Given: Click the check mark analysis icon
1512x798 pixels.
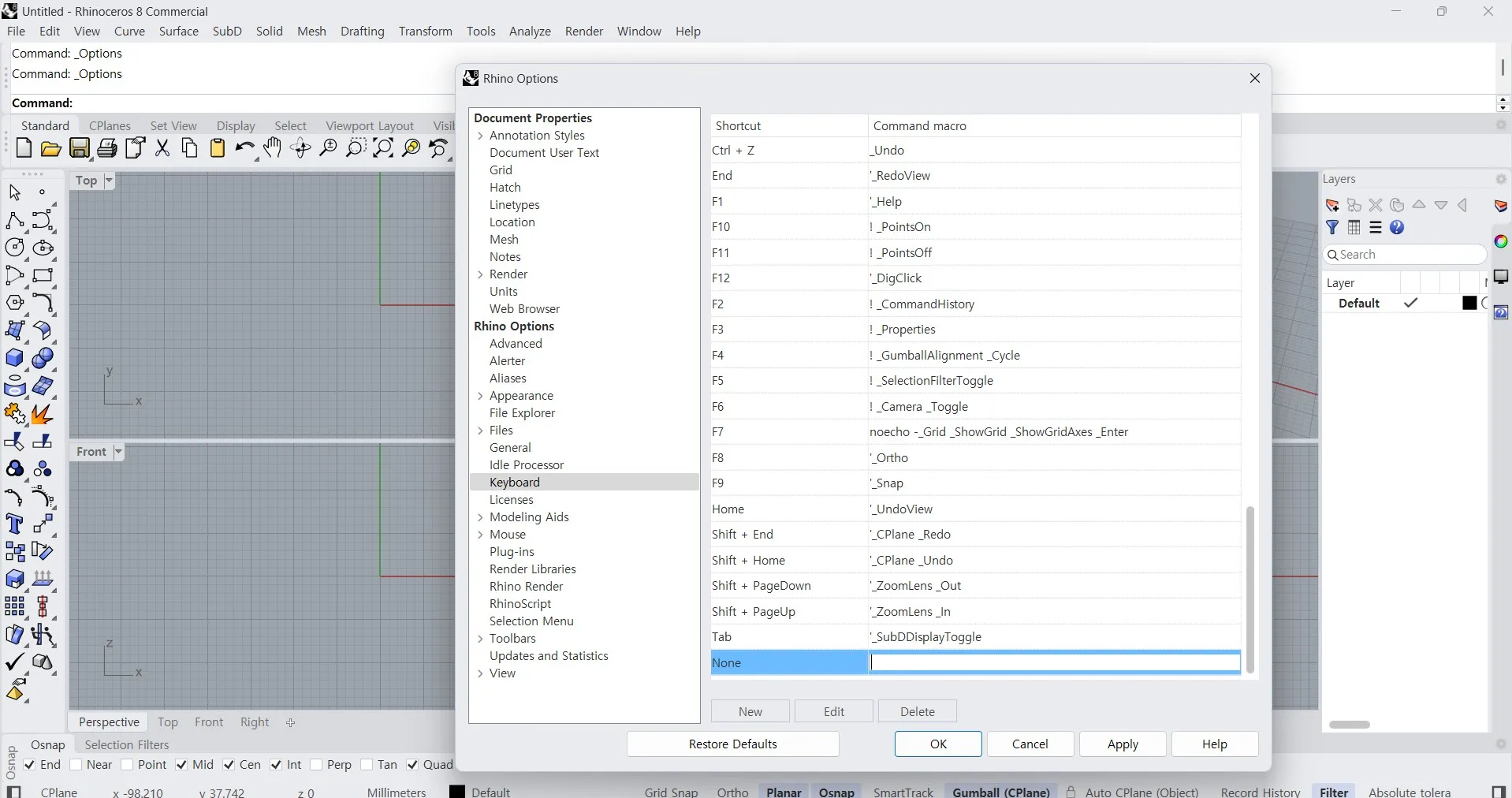Looking at the screenshot, I should pyautogui.click(x=15, y=662).
